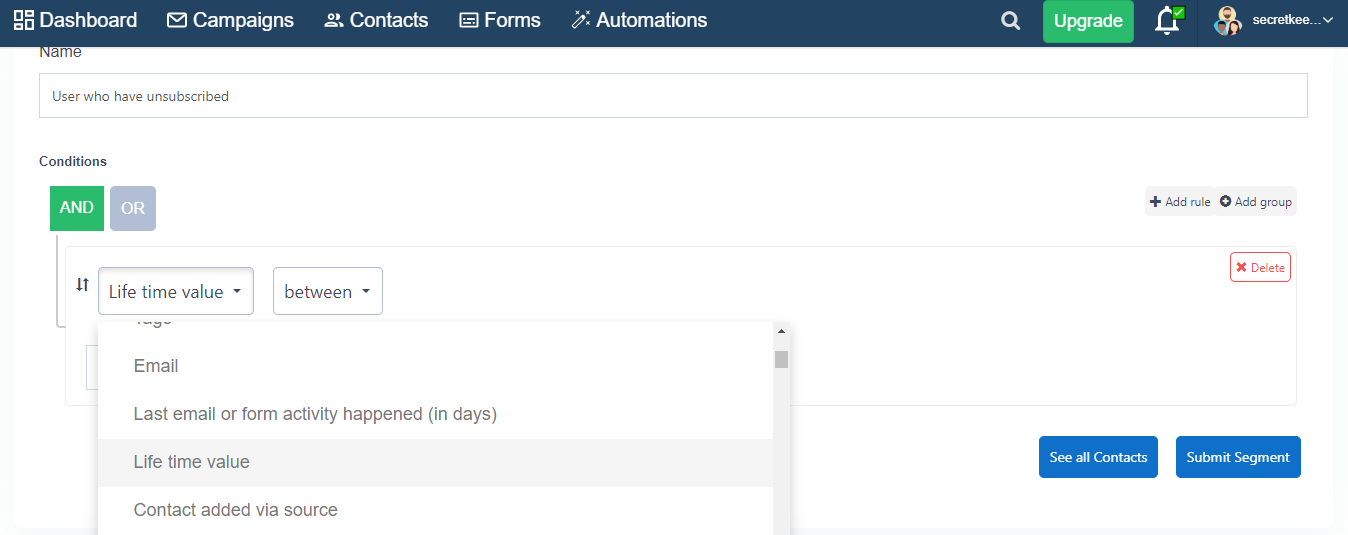Click the Delete rule button
The height and width of the screenshot is (535, 1348).
pyautogui.click(x=1260, y=267)
